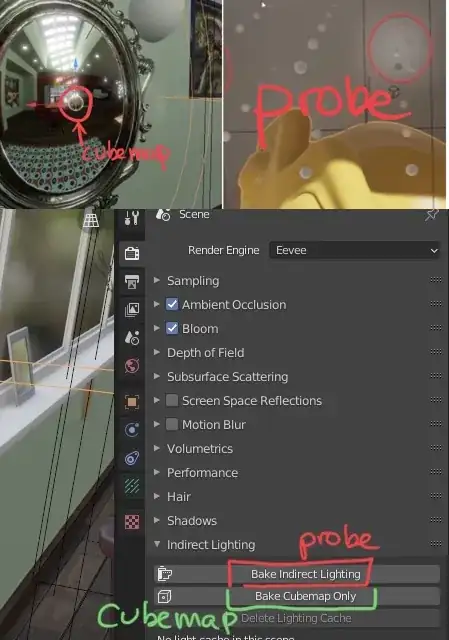Grab the drag handle of the Performance panel
This screenshot has width=449, height=640.
click(436, 472)
